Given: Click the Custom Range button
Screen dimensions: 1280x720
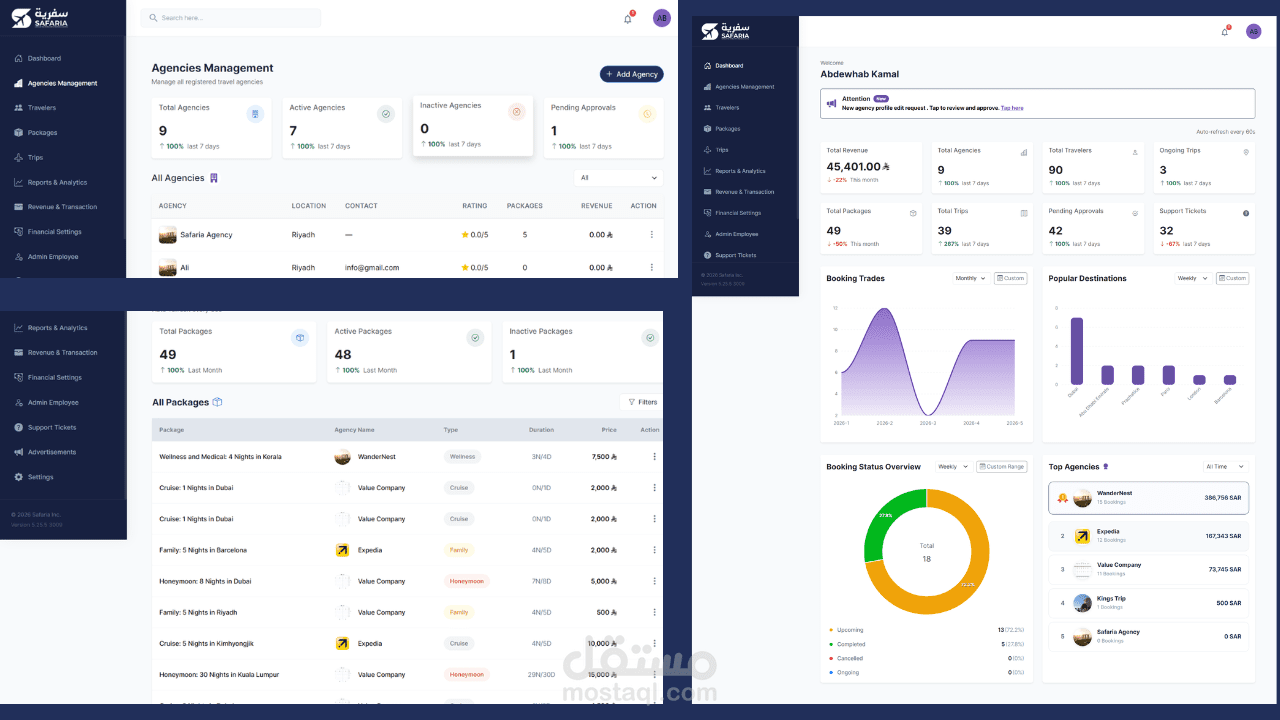Looking at the screenshot, I should (x=1001, y=467).
